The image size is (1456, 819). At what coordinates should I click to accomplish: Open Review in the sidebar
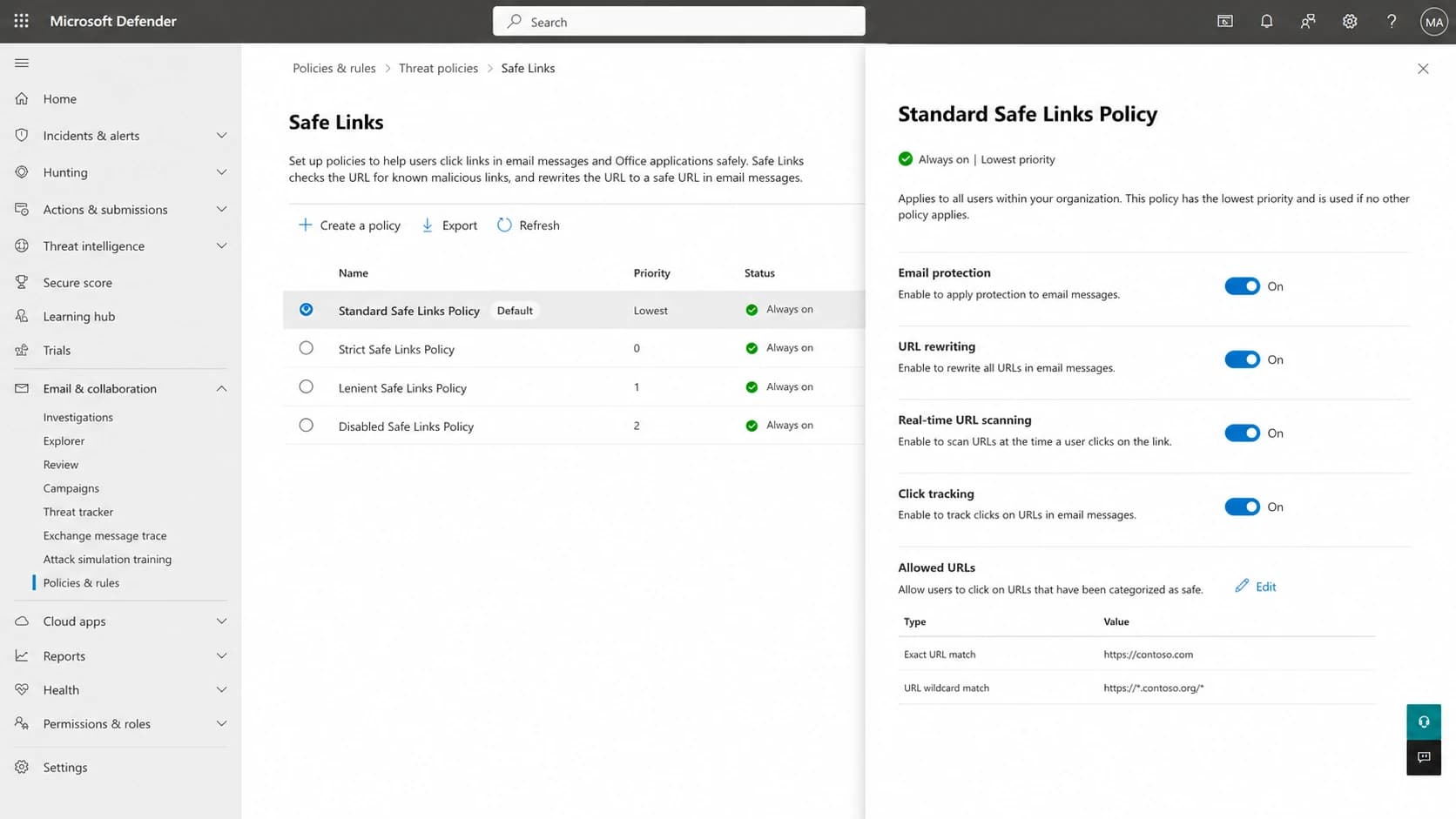pos(61,465)
